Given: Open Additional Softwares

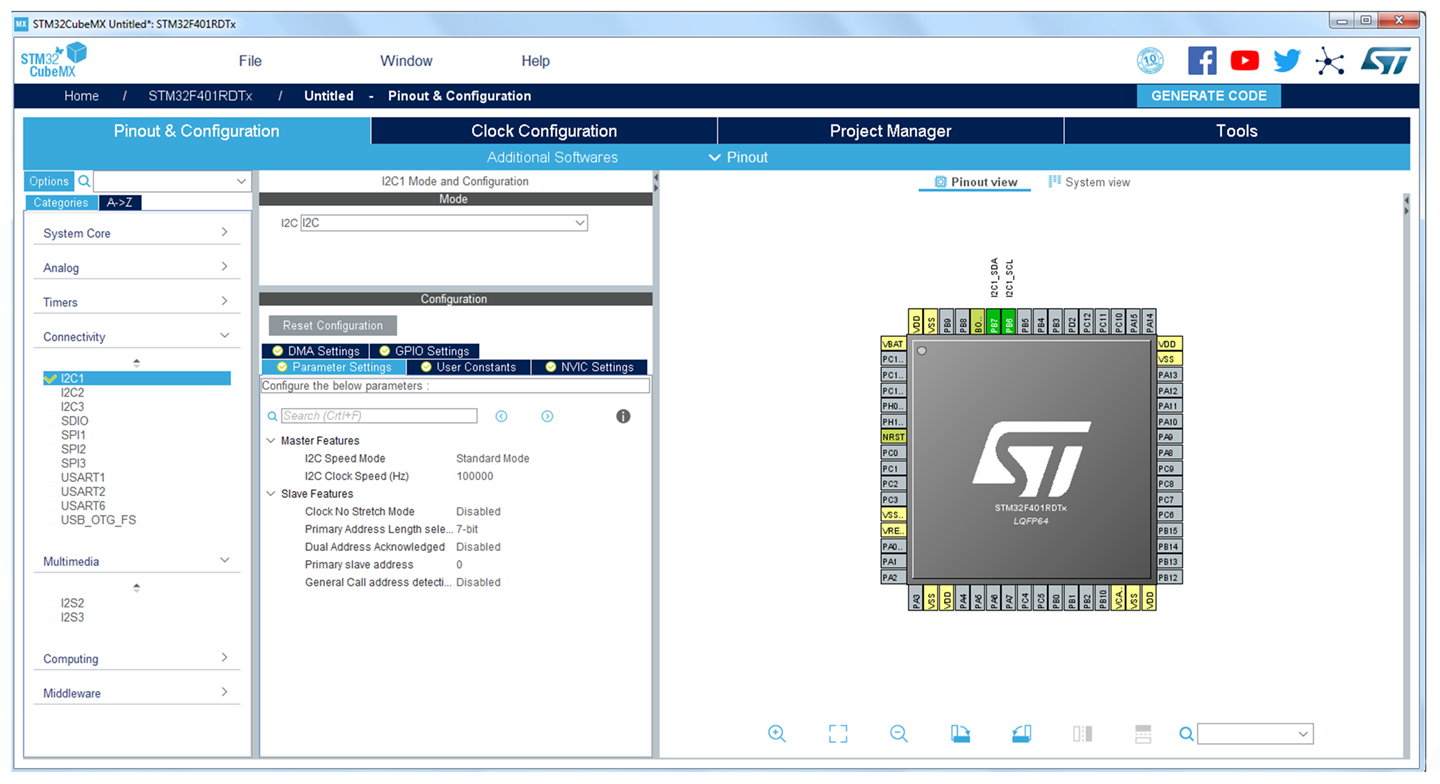Looking at the screenshot, I should [552, 157].
